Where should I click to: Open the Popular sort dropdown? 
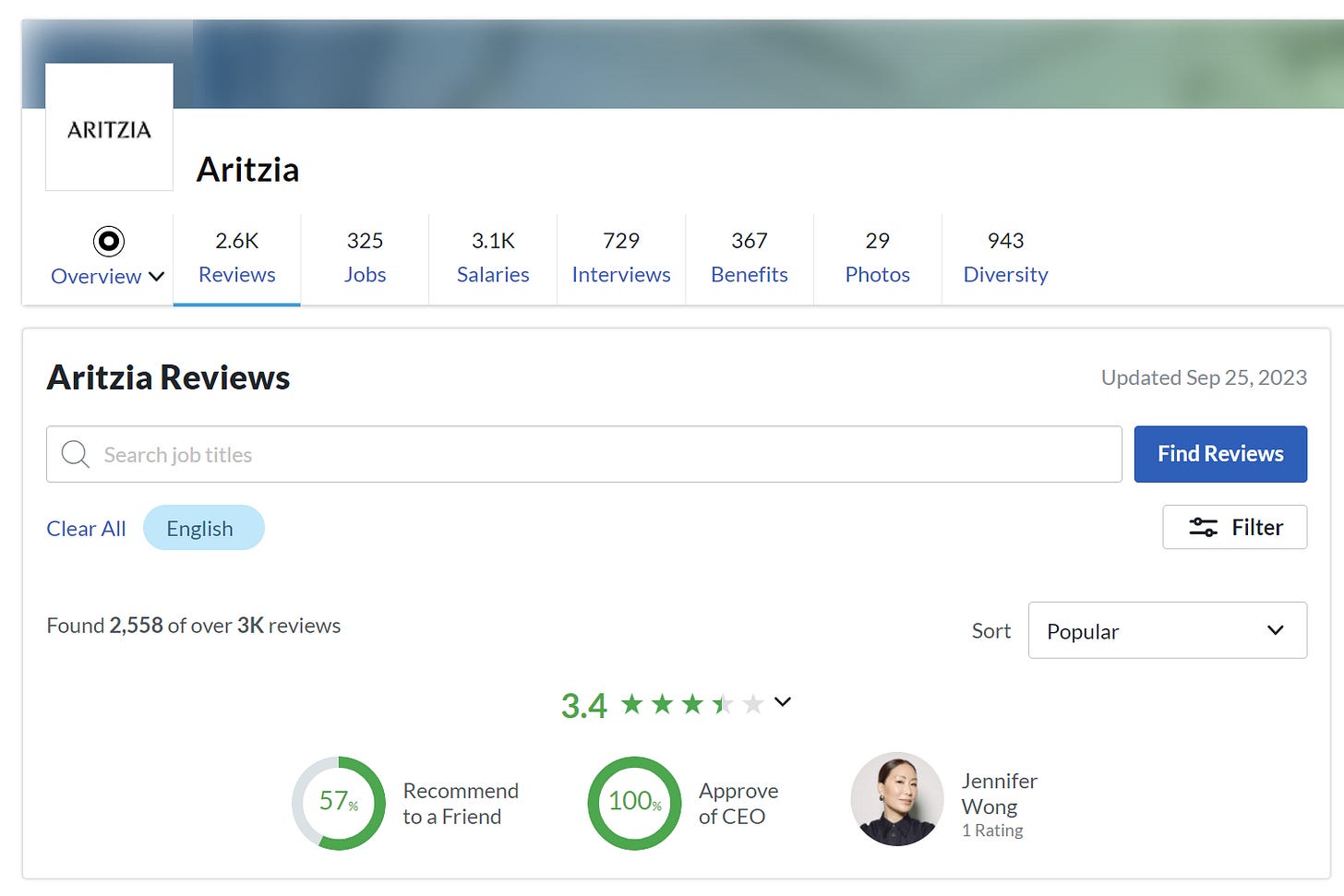1168,630
